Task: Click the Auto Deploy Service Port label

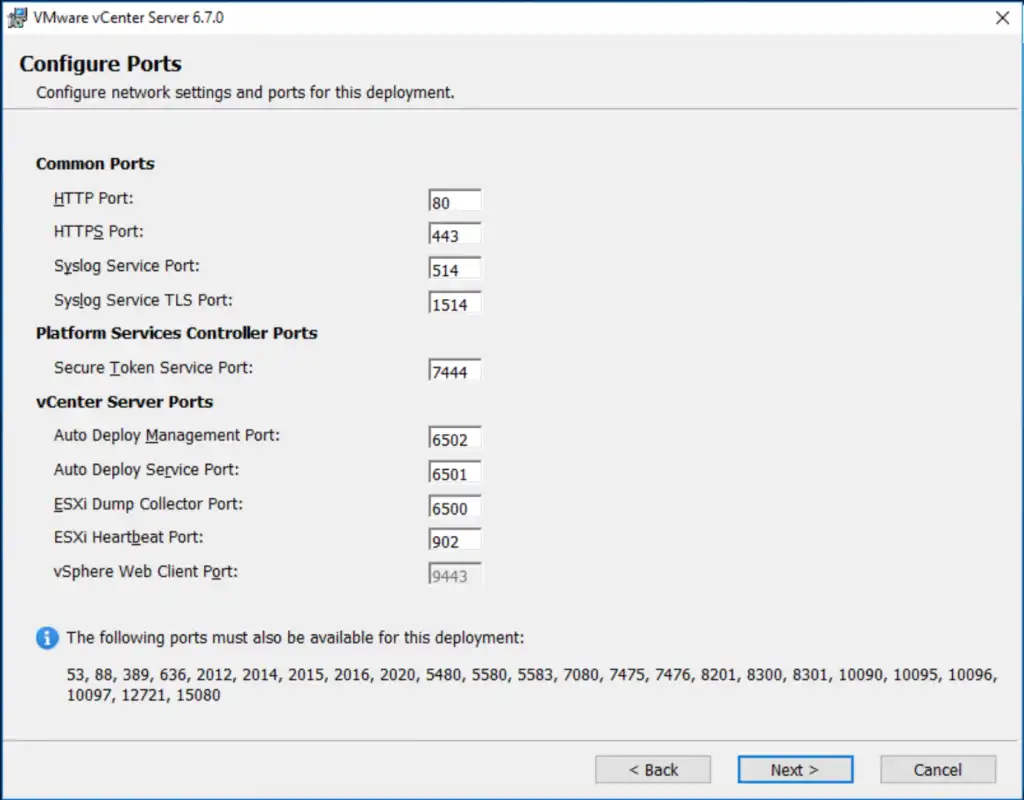Action: (x=146, y=470)
